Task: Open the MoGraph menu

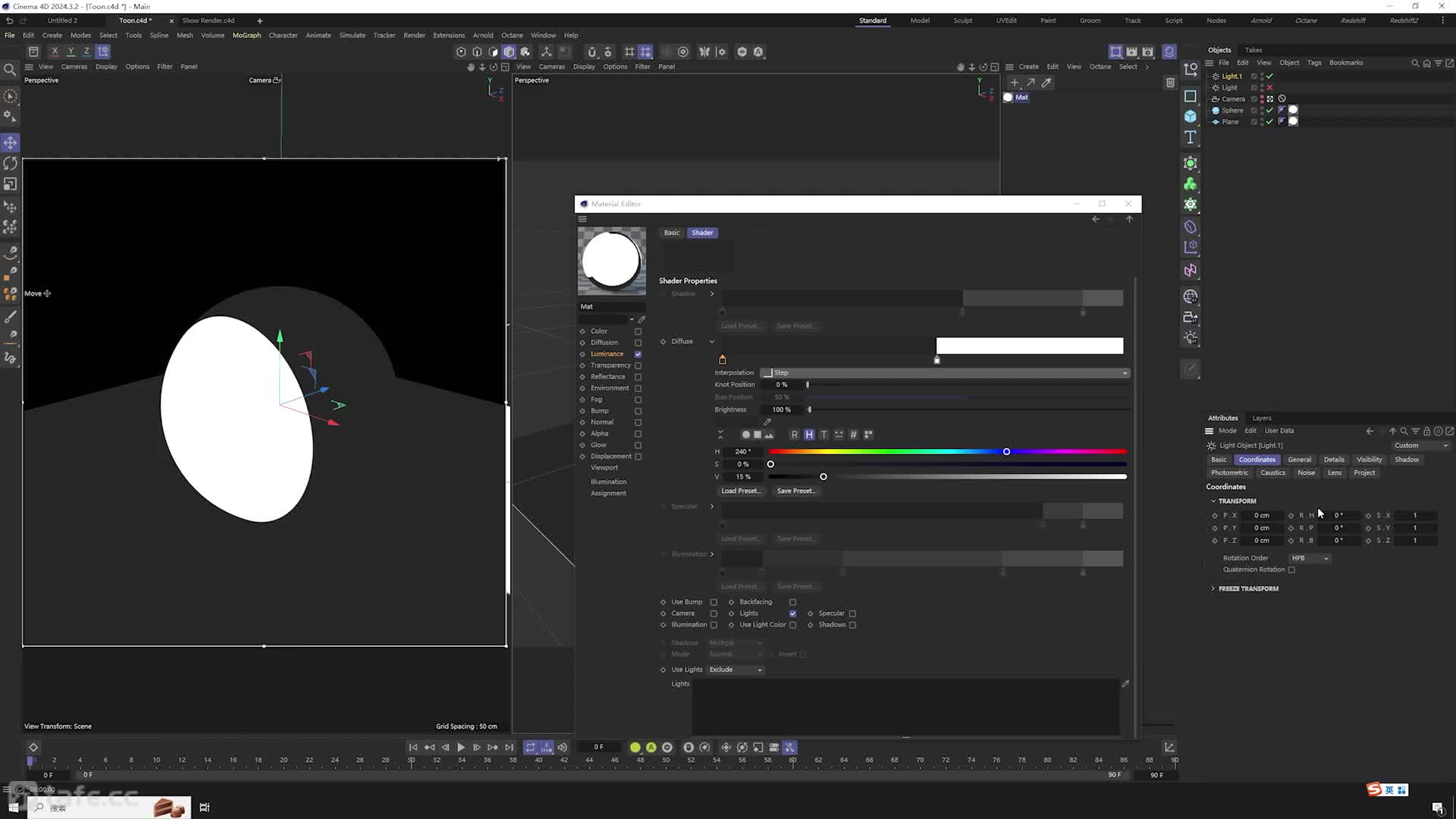Action: (x=246, y=35)
